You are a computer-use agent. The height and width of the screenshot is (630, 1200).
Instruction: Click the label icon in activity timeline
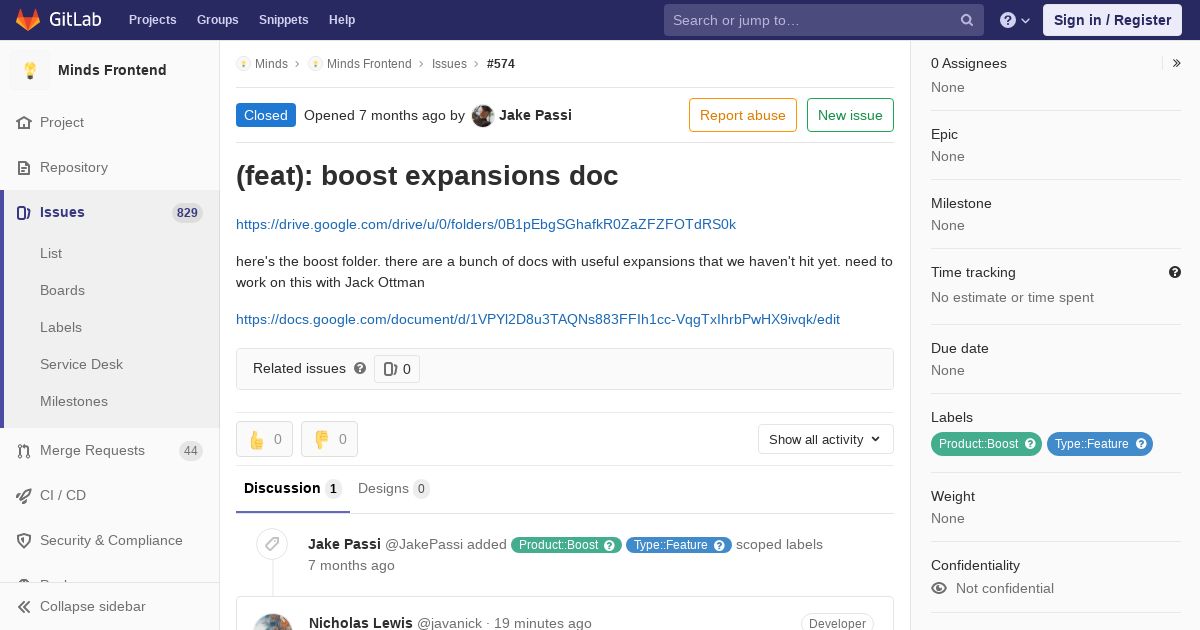pyautogui.click(x=271, y=544)
